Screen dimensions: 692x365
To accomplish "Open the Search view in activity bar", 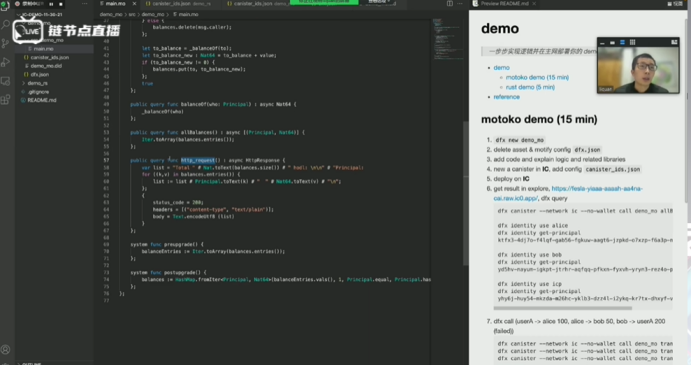I will tap(6, 25).
